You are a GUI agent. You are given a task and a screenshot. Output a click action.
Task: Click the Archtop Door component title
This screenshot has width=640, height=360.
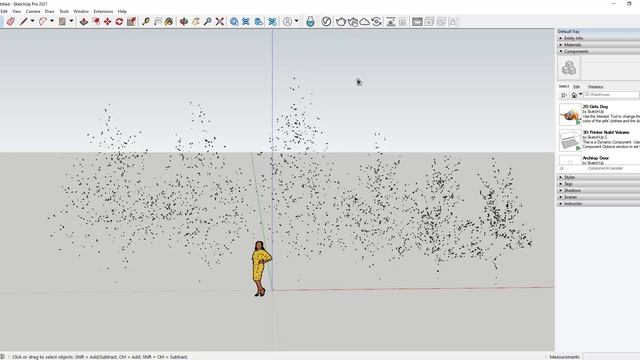[596, 158]
